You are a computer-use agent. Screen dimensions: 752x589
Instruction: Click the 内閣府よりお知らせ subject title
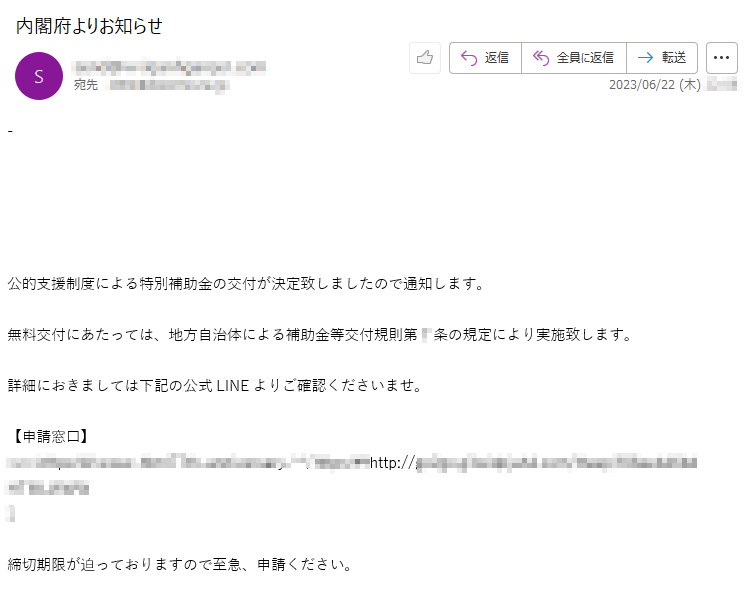(x=89, y=26)
